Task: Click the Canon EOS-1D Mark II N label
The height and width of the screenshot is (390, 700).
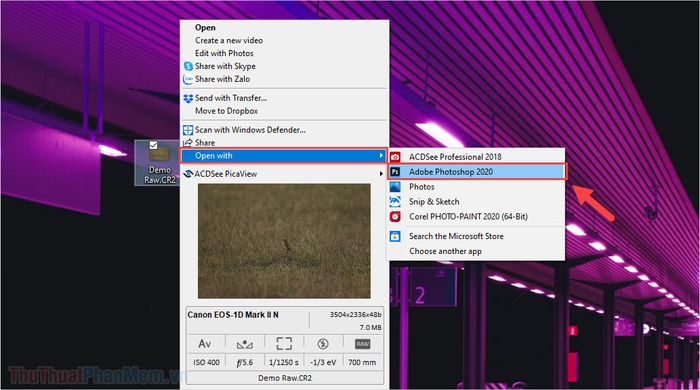Action: 233,315
